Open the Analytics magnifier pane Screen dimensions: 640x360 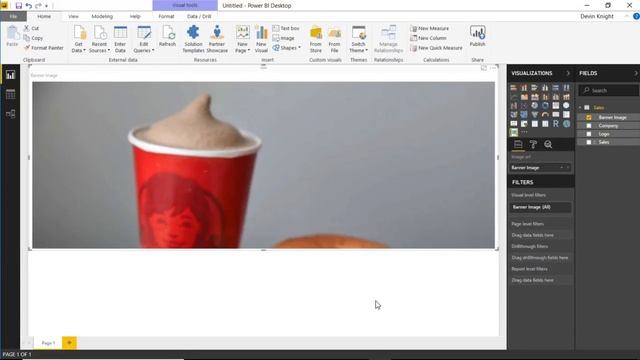click(548, 144)
